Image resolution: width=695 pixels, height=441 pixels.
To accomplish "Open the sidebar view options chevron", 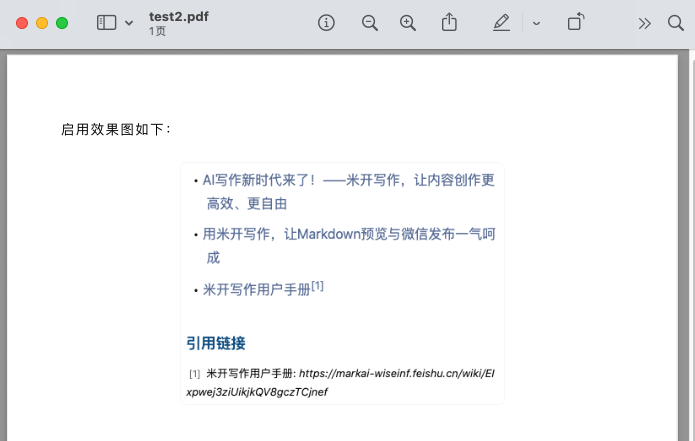I will click(129, 23).
